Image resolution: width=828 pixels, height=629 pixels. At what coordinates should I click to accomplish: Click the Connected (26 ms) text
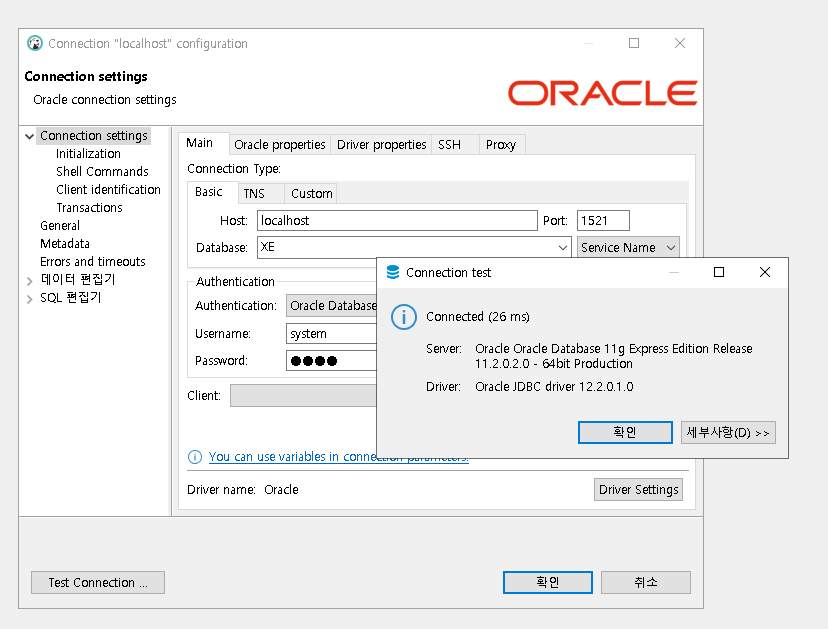[x=478, y=316]
